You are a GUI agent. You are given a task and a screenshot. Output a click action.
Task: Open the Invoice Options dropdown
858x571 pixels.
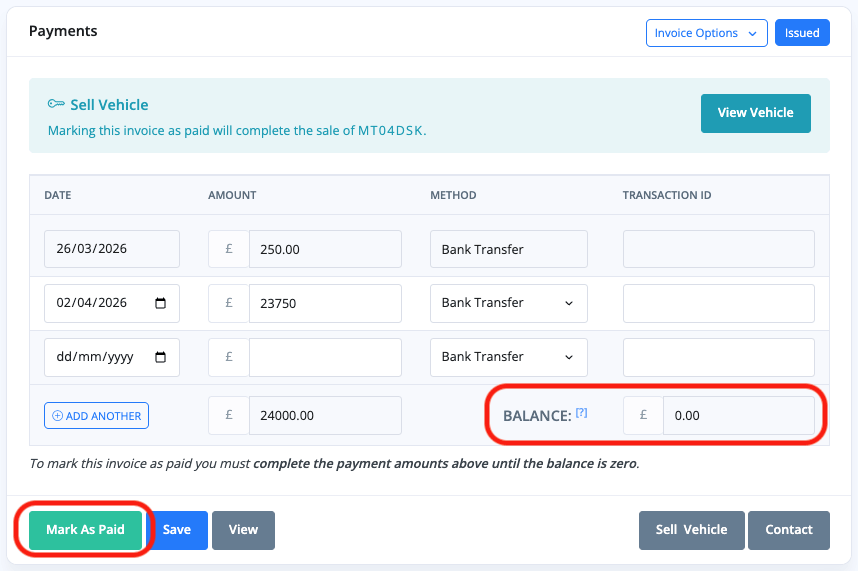point(706,33)
